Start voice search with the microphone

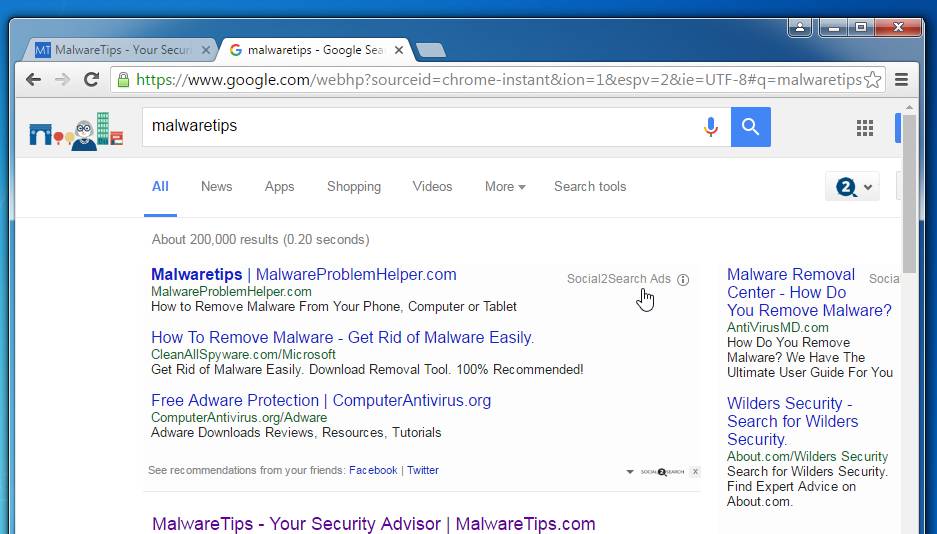[x=711, y=127]
